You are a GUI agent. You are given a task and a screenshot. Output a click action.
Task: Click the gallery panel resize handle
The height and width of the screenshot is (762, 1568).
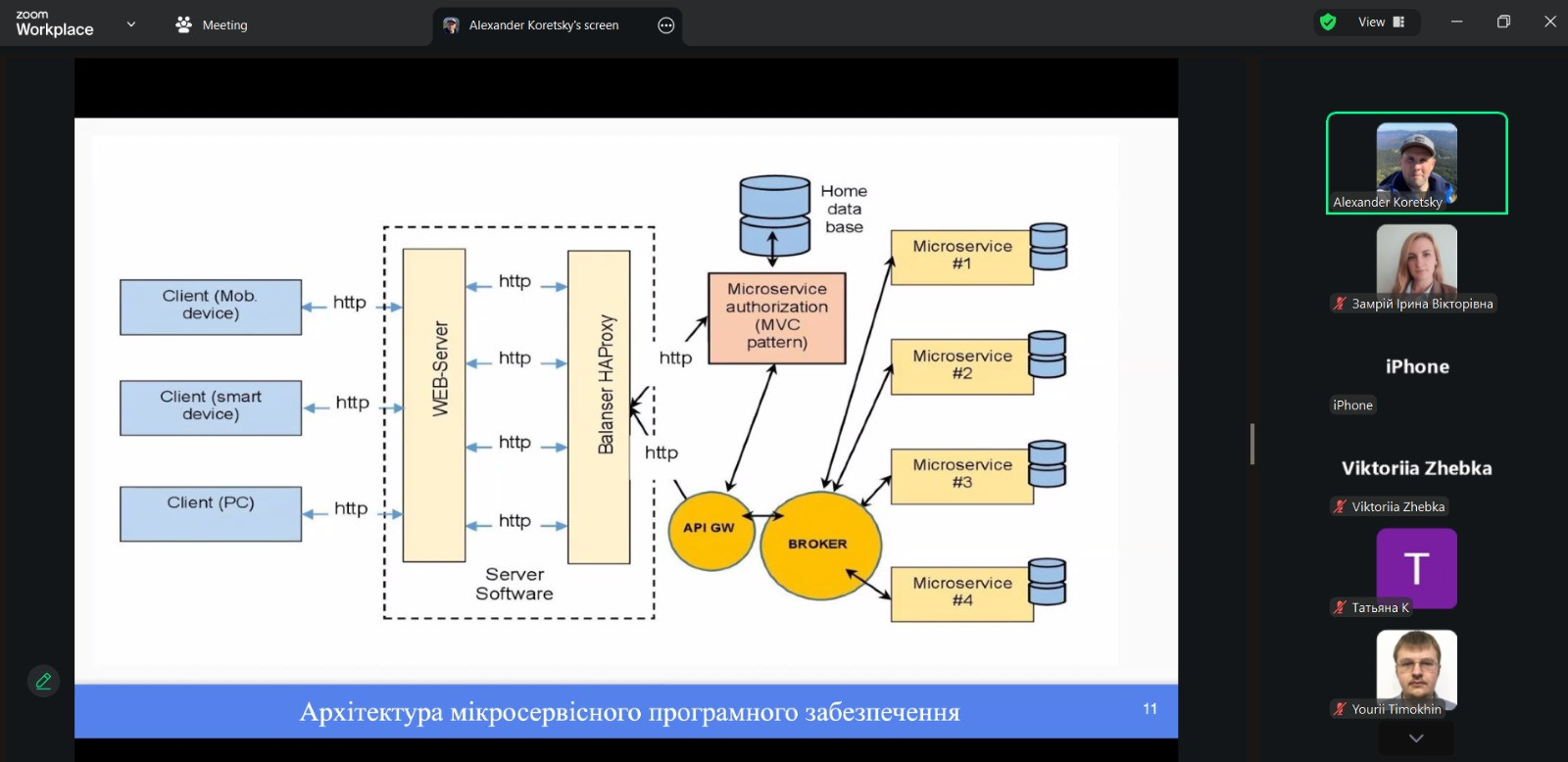[x=1252, y=444]
